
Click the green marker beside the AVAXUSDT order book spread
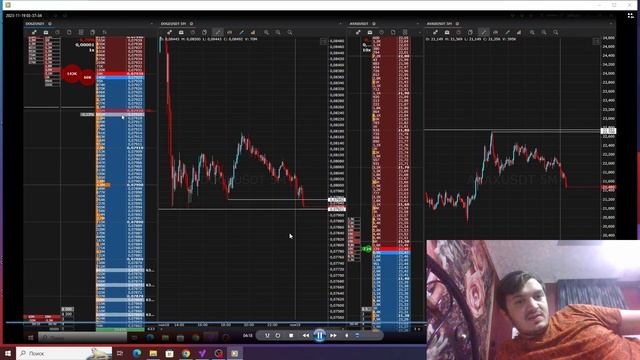pyautogui.click(x=367, y=249)
